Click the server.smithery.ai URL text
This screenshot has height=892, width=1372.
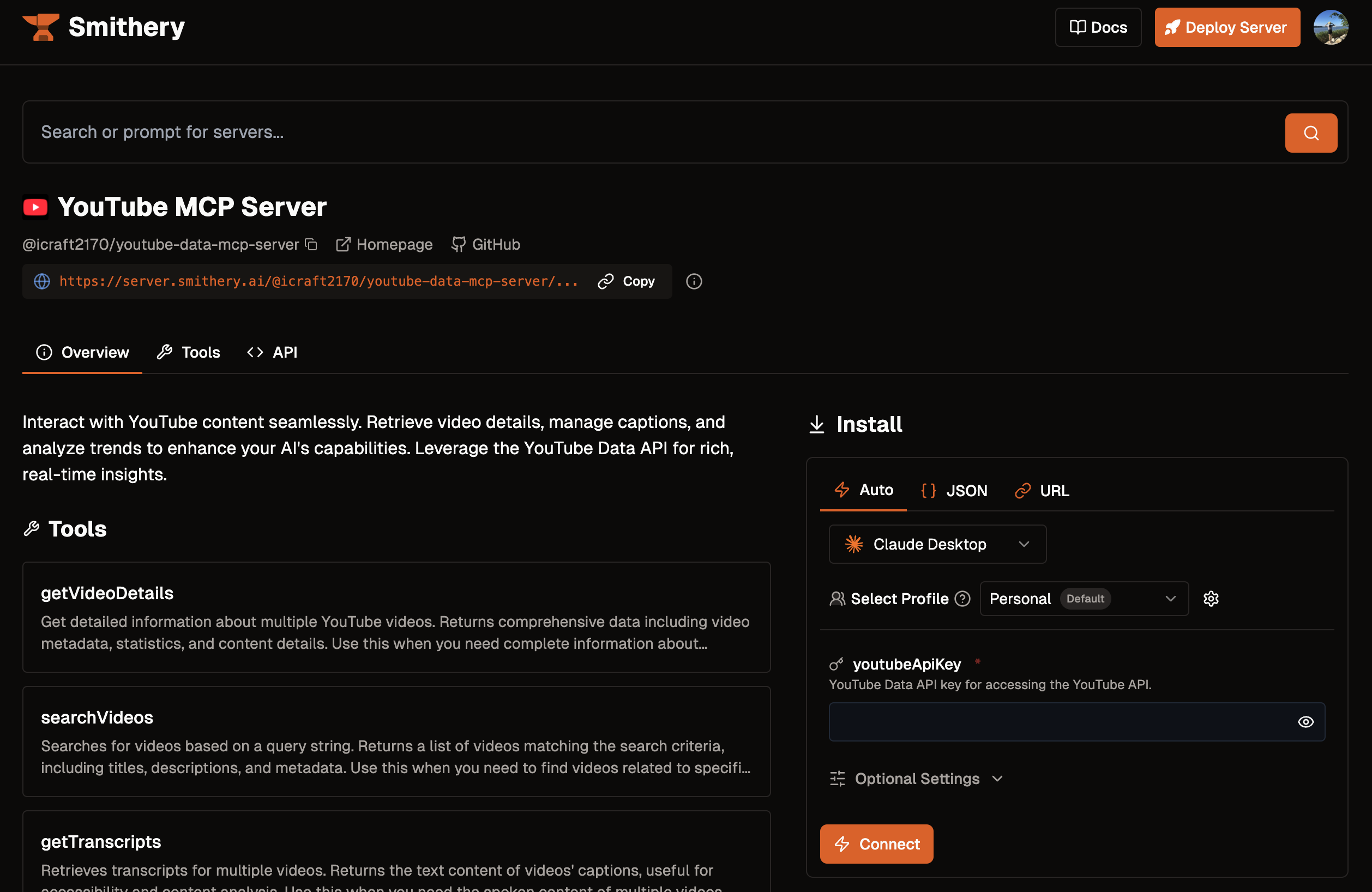[318, 281]
